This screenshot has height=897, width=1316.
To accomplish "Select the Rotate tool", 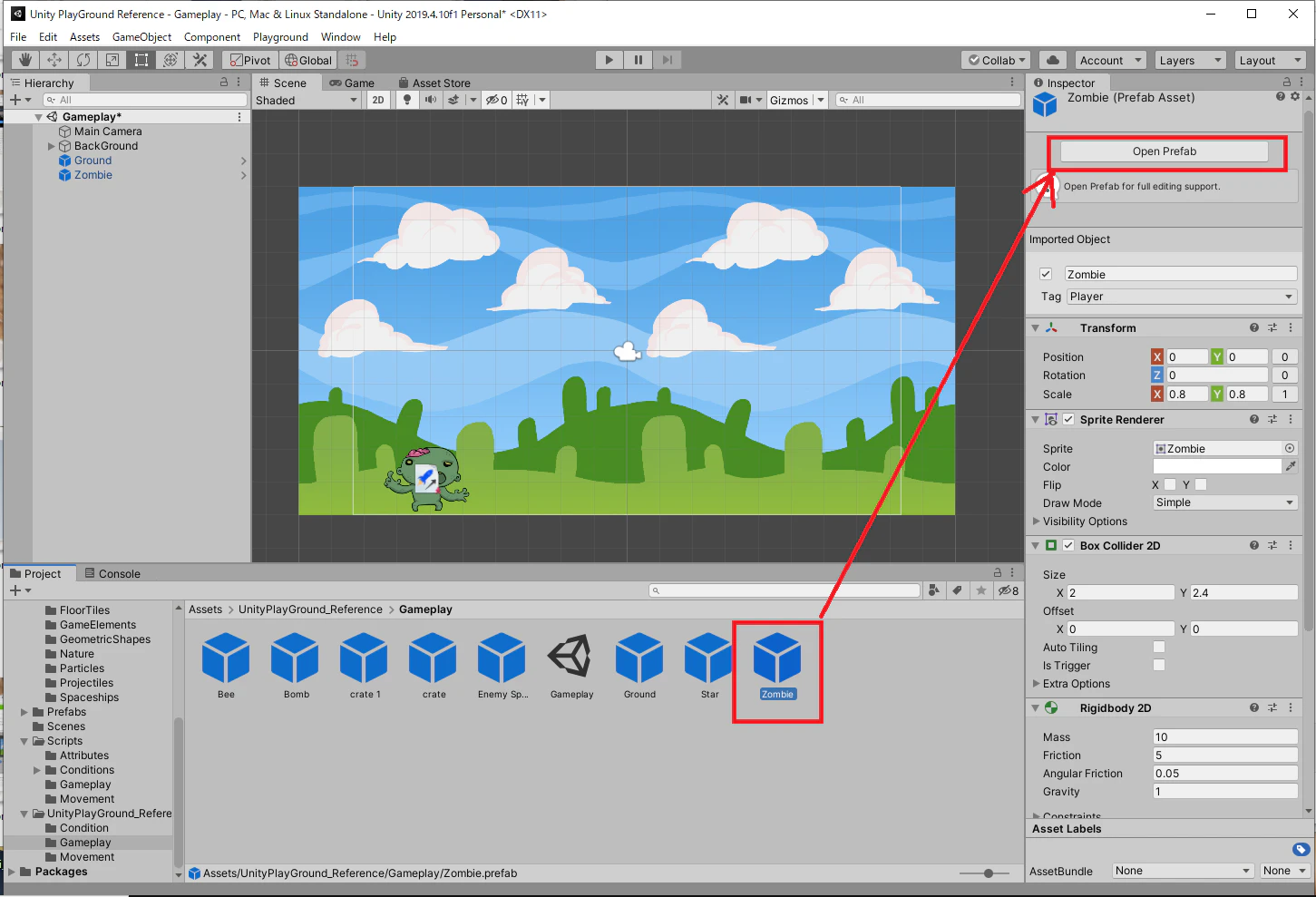I will point(83,60).
